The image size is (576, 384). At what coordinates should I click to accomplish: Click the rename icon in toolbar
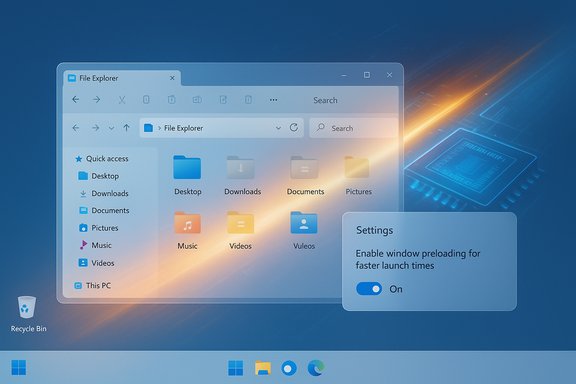click(197, 100)
